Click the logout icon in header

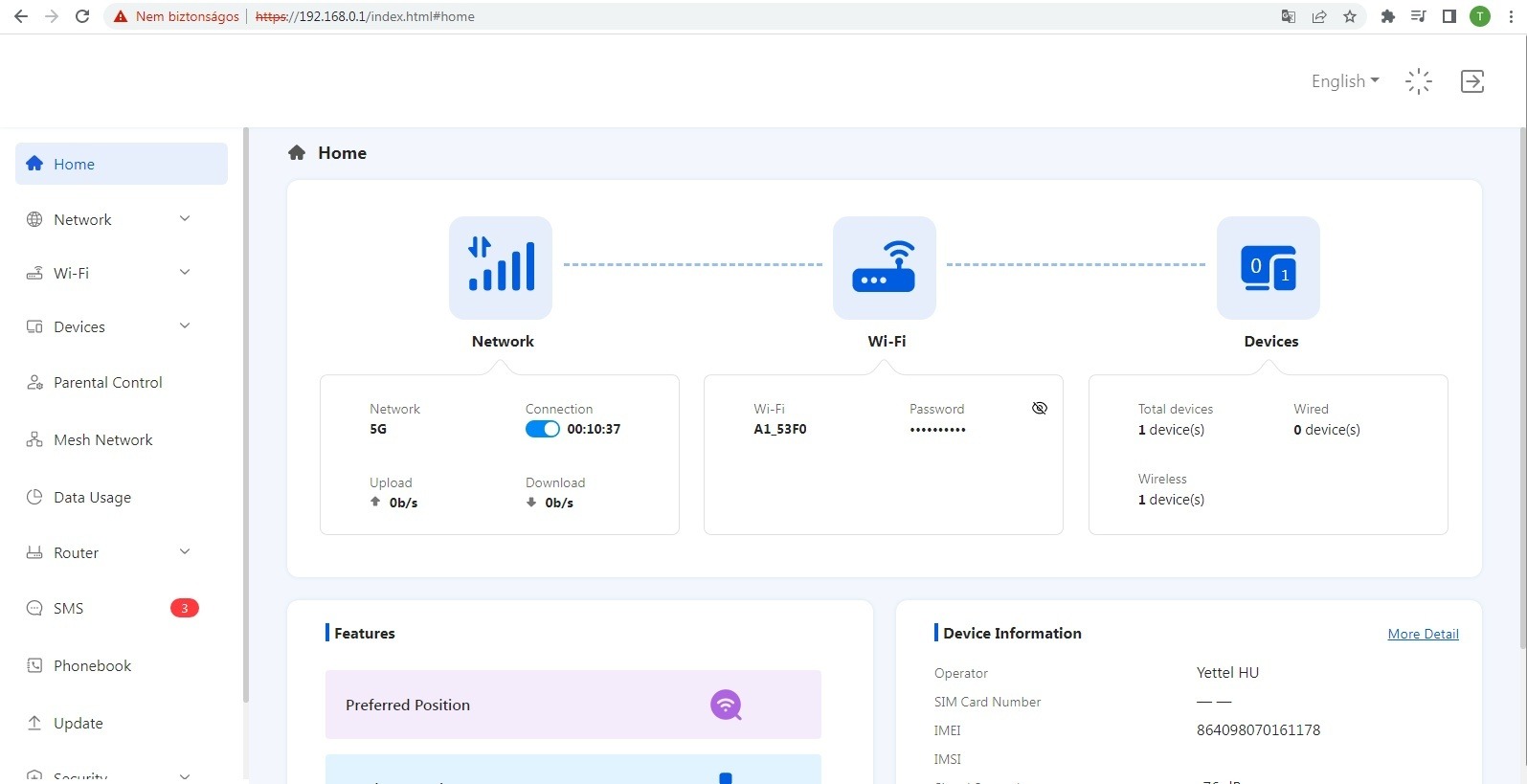1472,81
